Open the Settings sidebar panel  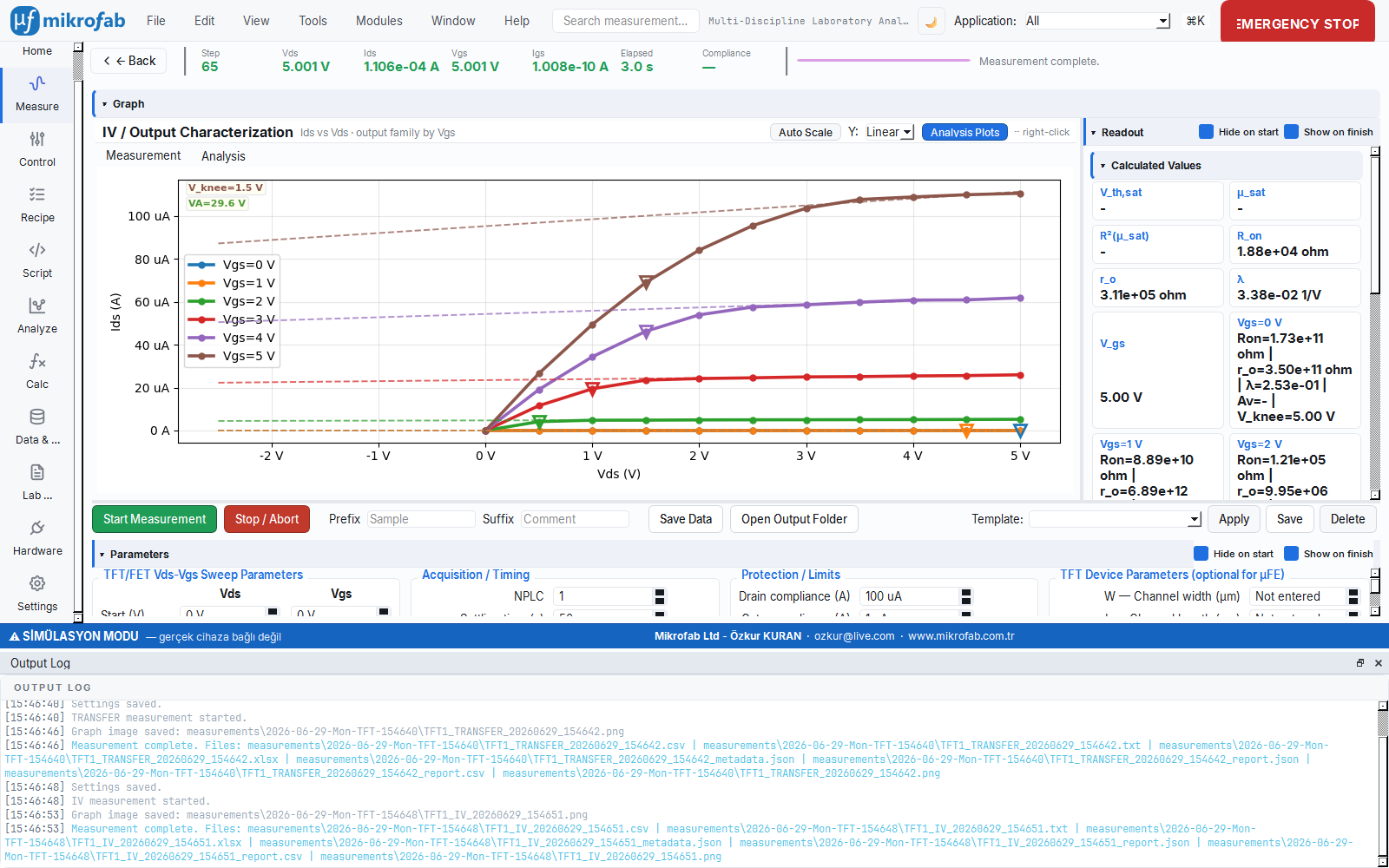click(37, 595)
